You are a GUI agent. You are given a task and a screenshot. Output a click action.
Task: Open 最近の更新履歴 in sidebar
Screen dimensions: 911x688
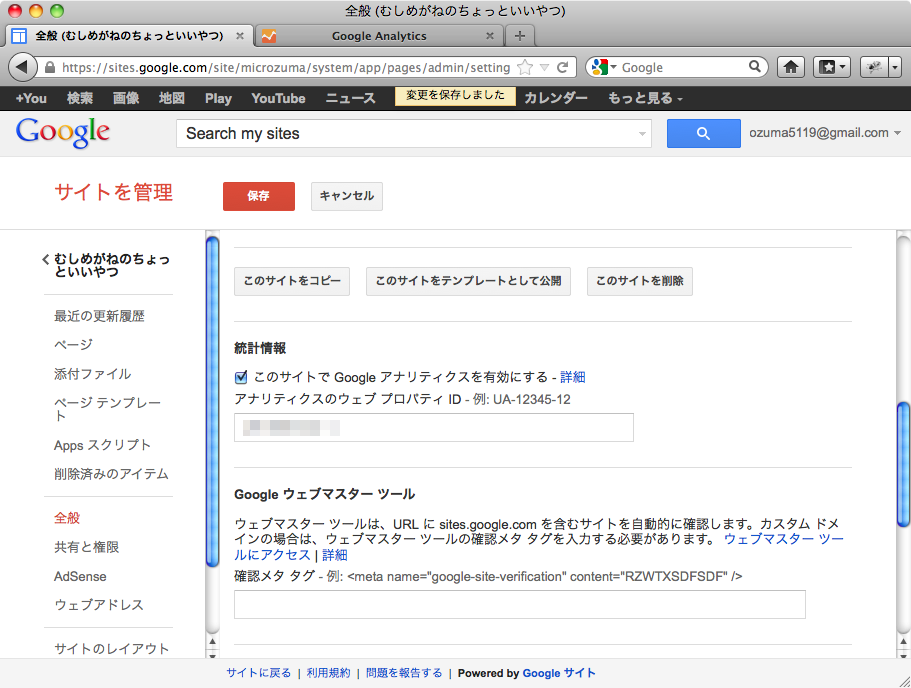(99, 316)
